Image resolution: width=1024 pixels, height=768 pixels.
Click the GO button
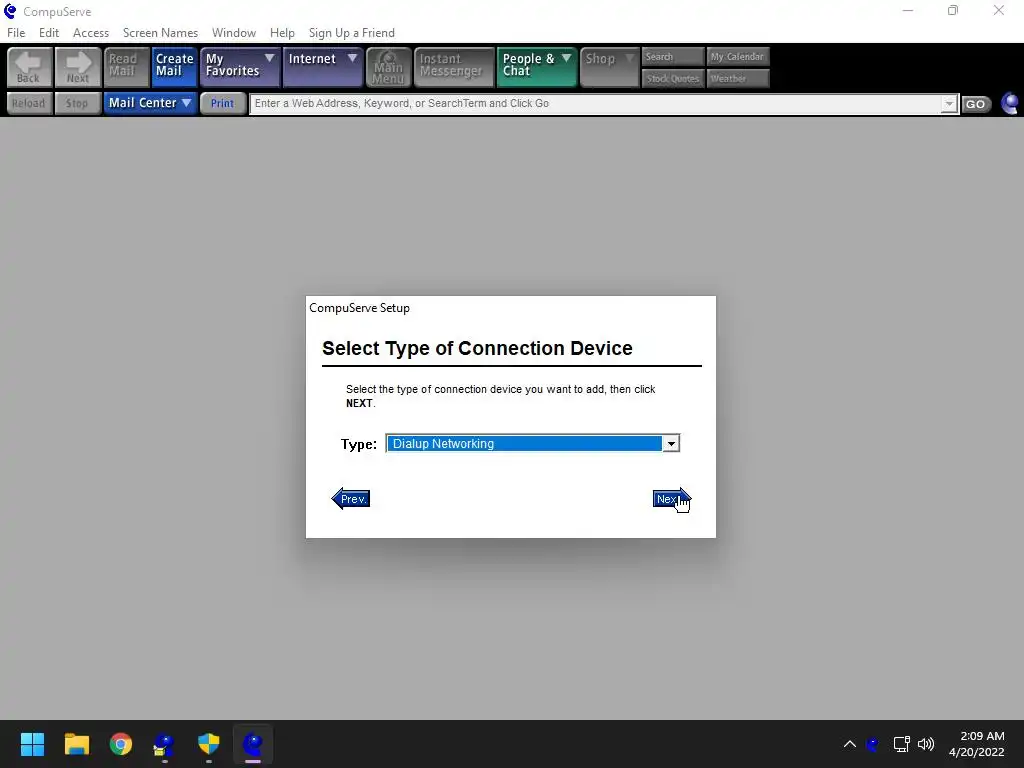pos(975,104)
